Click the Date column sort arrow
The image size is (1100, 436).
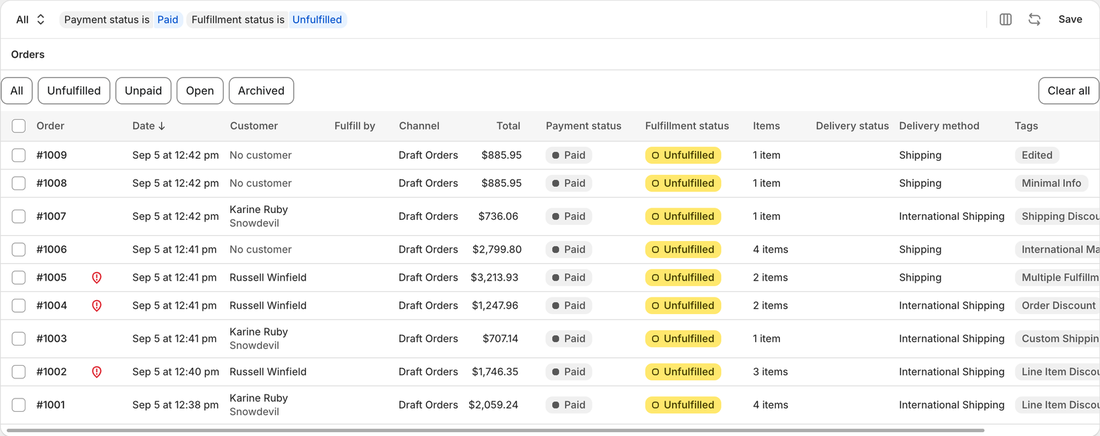[162, 126]
